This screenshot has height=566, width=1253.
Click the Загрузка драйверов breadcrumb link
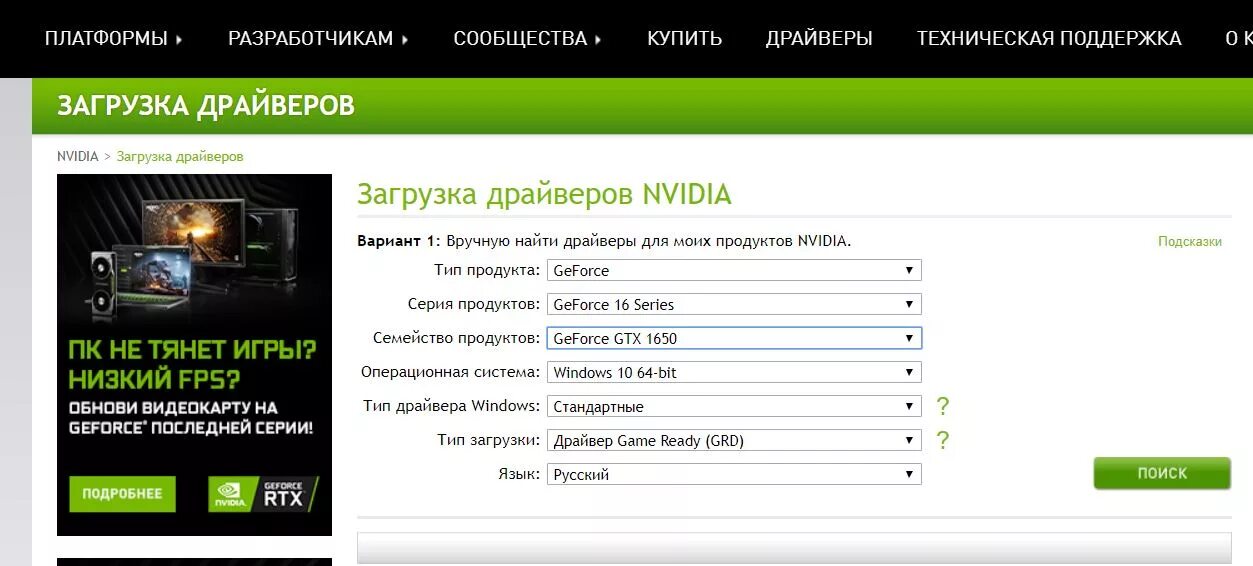(x=180, y=157)
